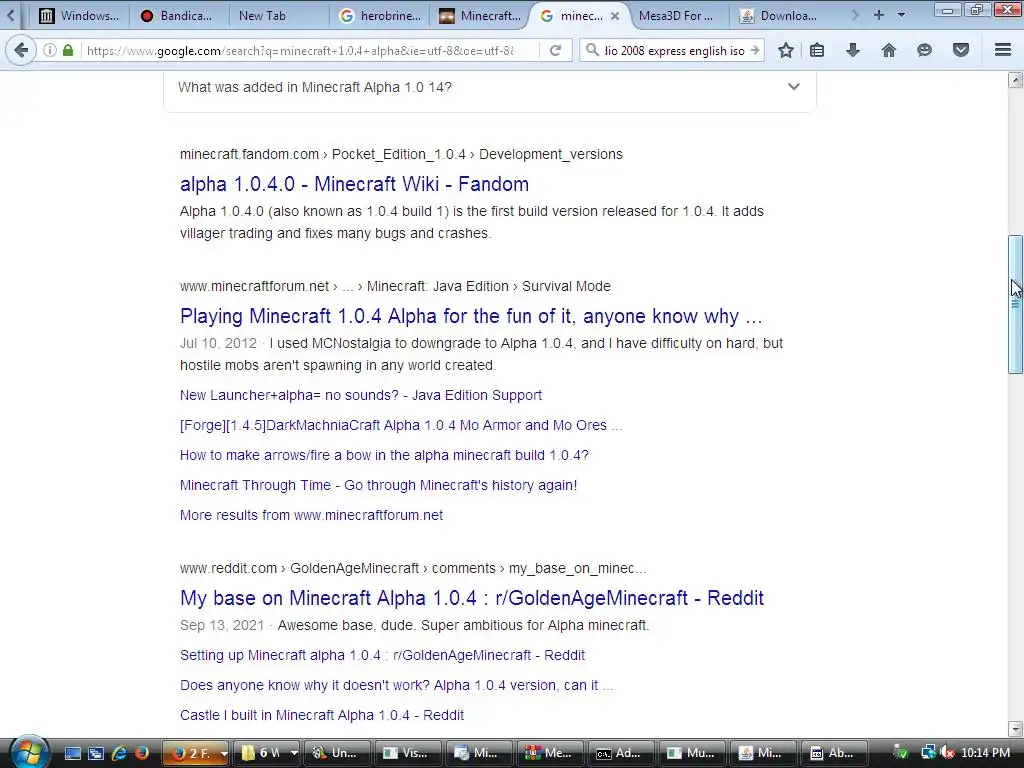This screenshot has width=1024, height=768.
Task: Click the search magnifier icon in search box
Action: click(x=592, y=50)
